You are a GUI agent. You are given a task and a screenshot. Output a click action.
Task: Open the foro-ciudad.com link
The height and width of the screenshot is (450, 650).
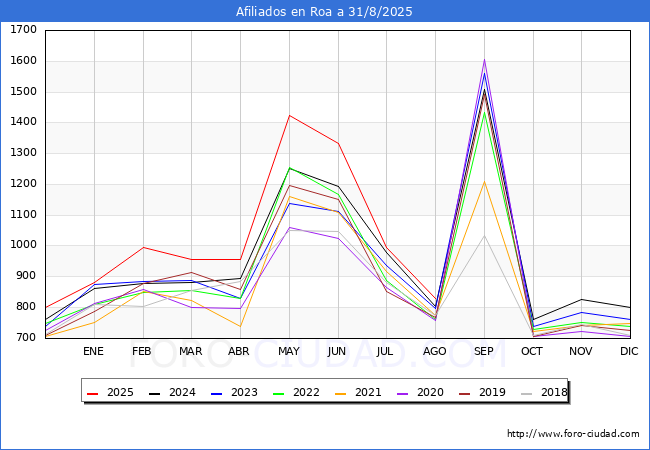pos(573,434)
